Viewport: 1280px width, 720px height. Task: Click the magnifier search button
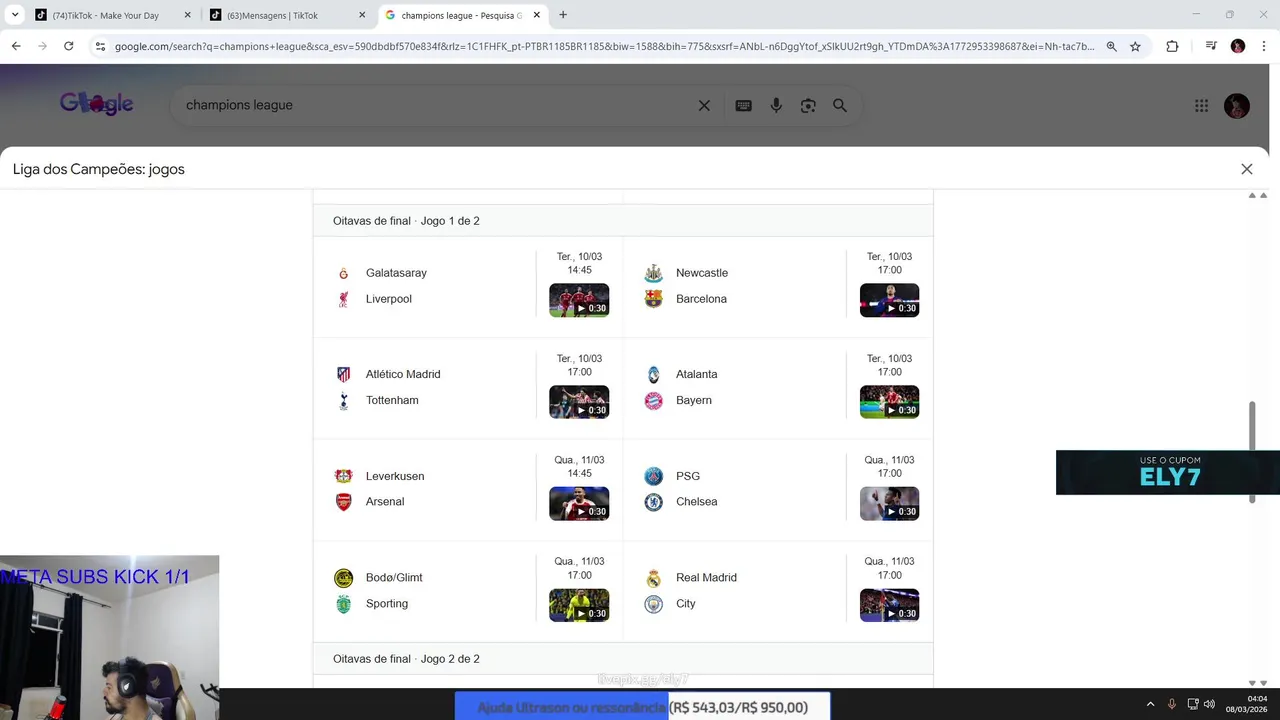(x=840, y=105)
